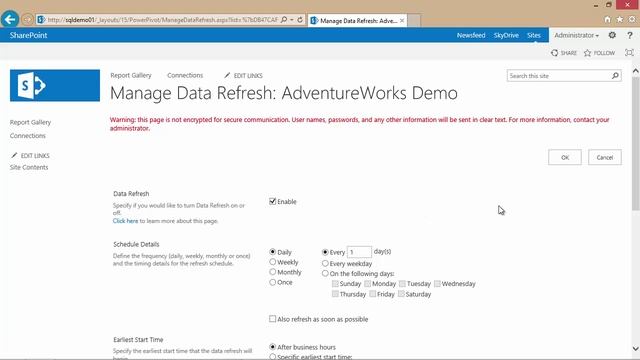This screenshot has height=360, width=640.
Task: Select the Monthly schedule radio button
Action: point(273,272)
